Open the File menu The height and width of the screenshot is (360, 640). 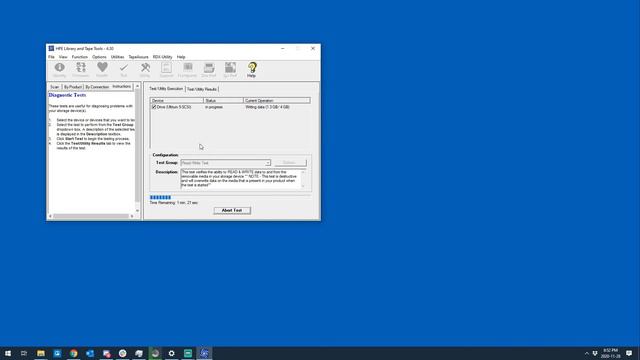51,57
